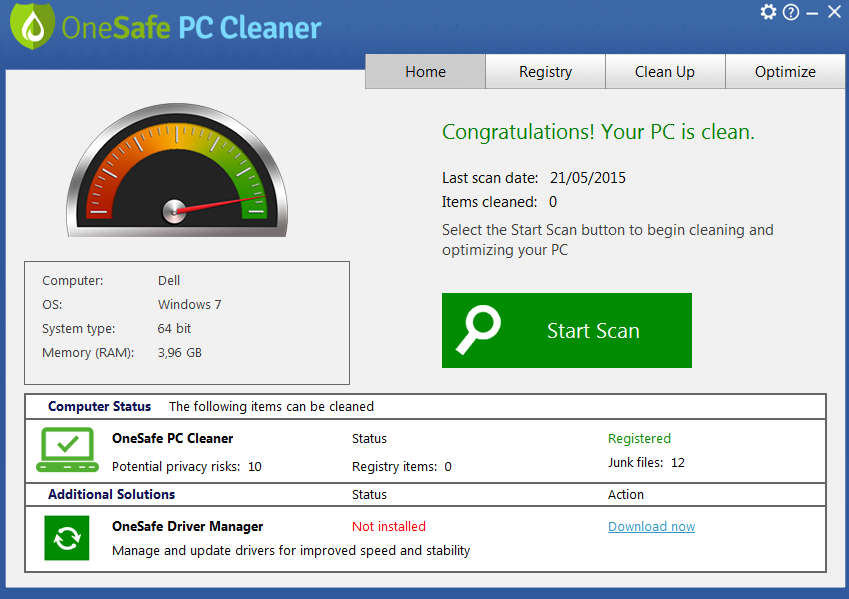Click the Additional Solutions heading
The height and width of the screenshot is (599, 849).
click(112, 494)
